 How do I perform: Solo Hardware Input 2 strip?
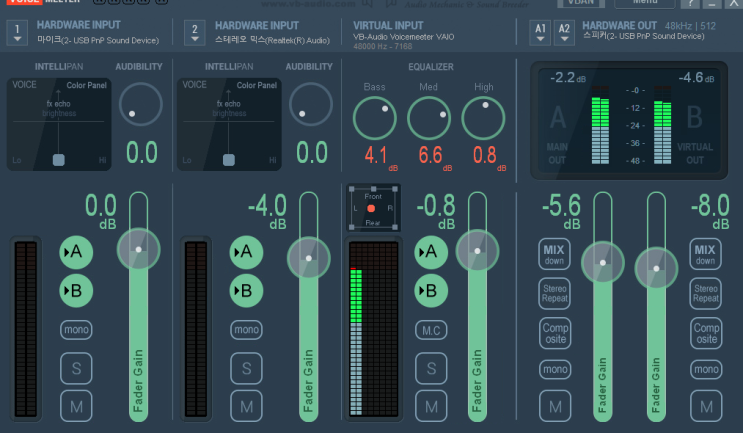[x=246, y=368]
